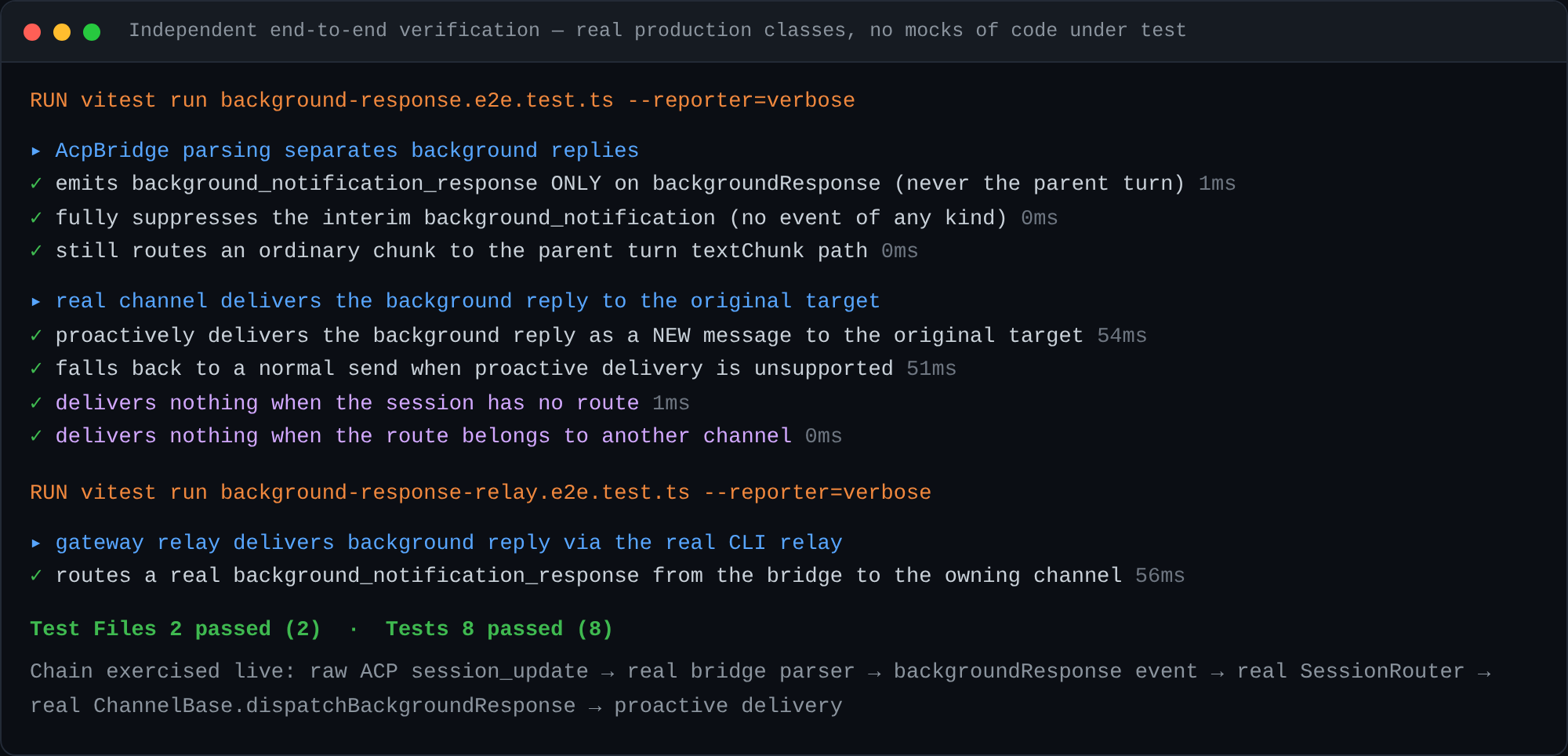This screenshot has height=756, width=1568.
Task: Click checkmark beside emits background_notification_response test
Action: (x=36, y=184)
